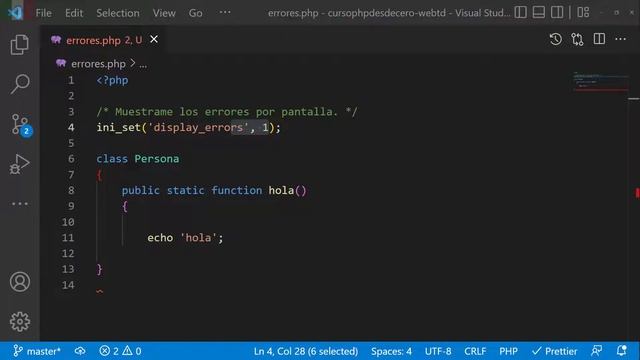Screen dimensions: 640x360
Task: Change line endings via CRLF indicator
Action: [475, 351]
